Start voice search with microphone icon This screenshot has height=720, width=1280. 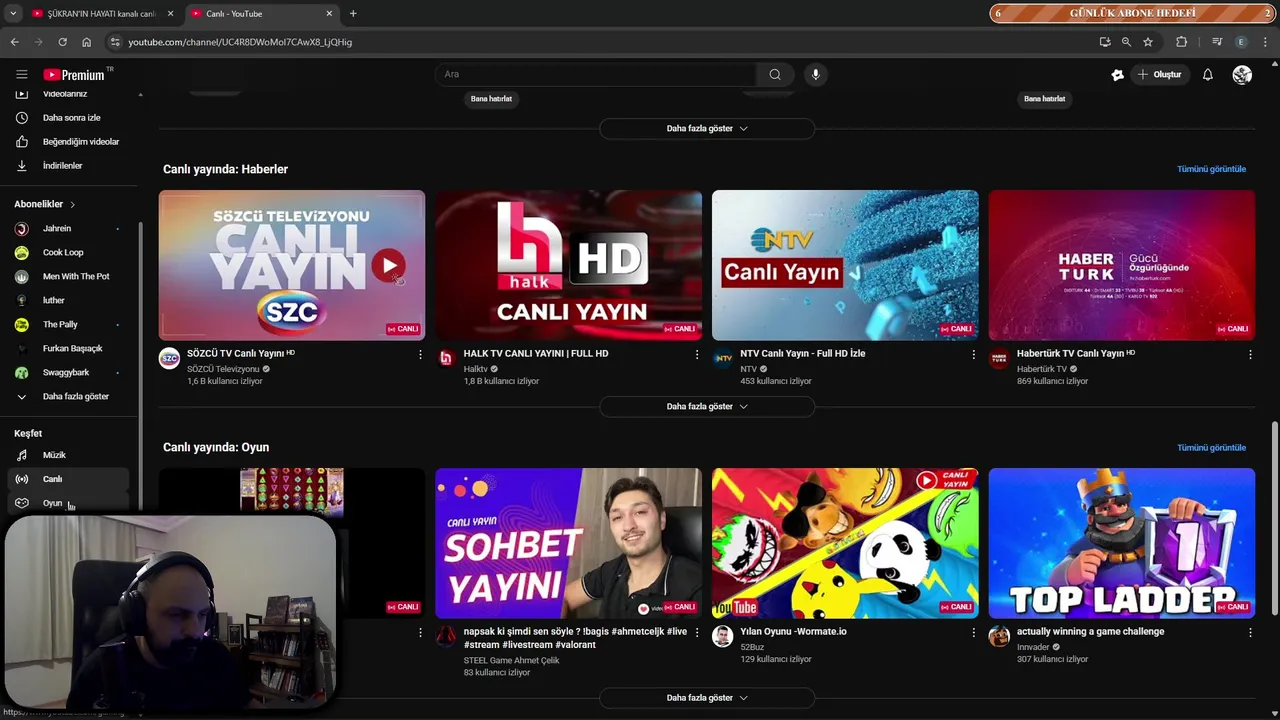click(x=816, y=74)
